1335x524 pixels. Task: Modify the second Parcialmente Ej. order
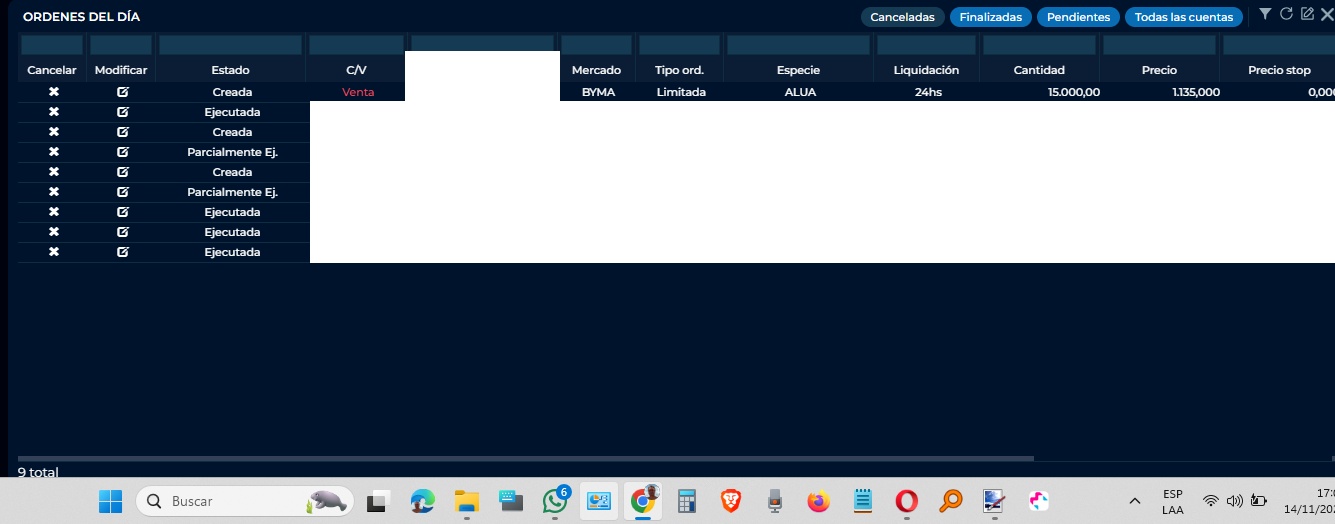point(122,192)
